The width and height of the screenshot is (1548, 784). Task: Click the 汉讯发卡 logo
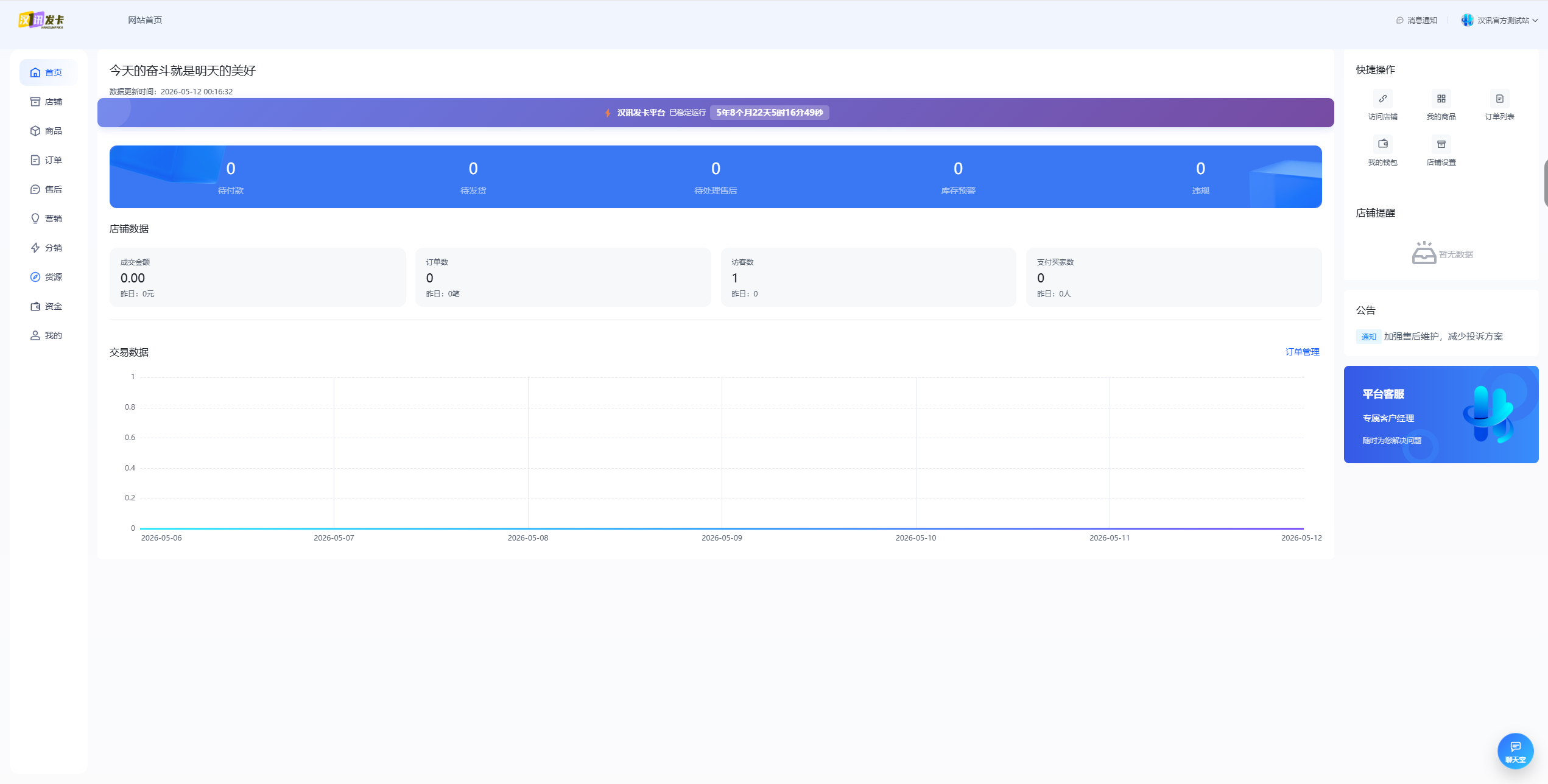coord(41,20)
